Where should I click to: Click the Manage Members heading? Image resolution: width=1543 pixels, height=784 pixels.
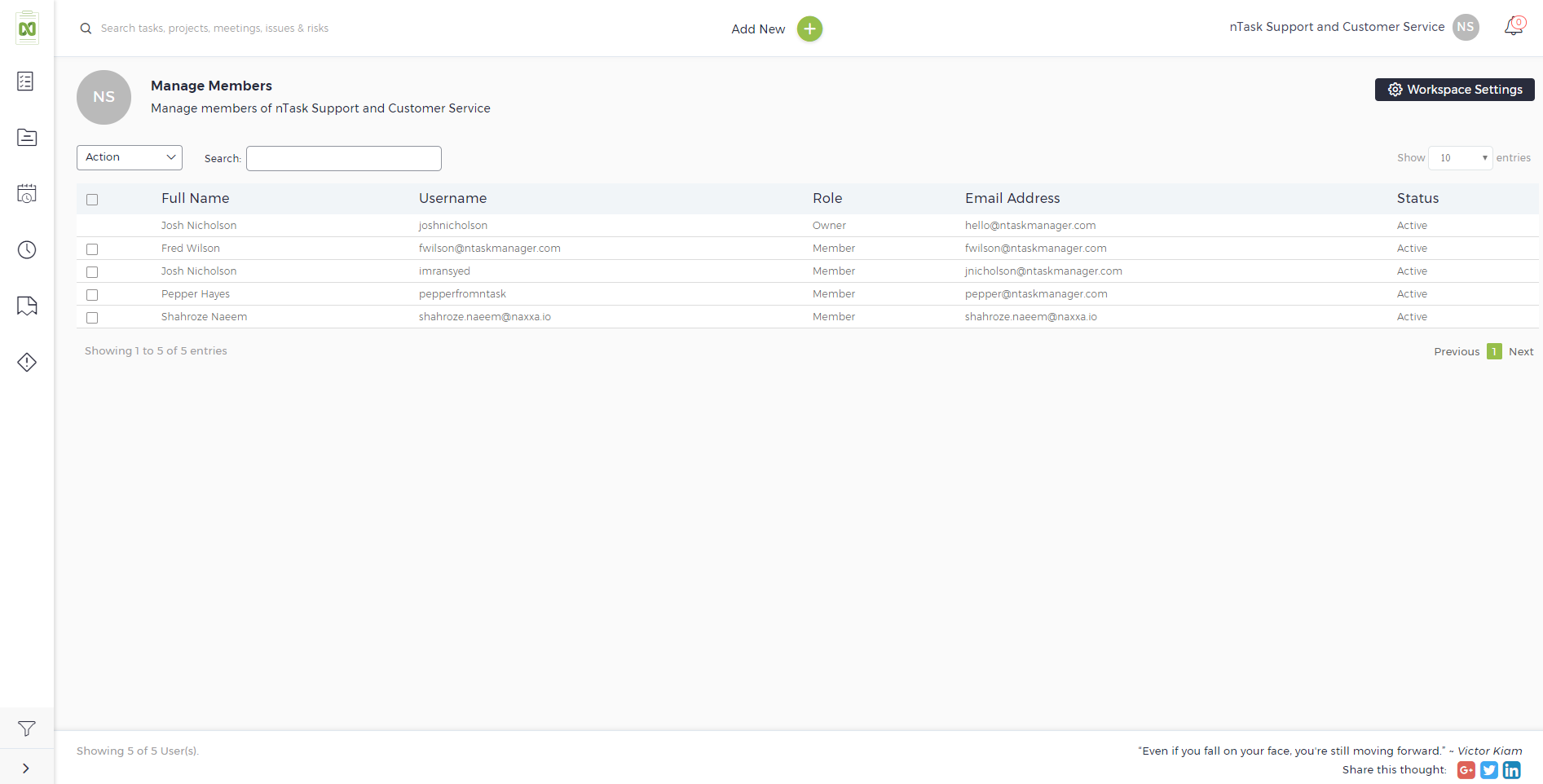tap(211, 86)
